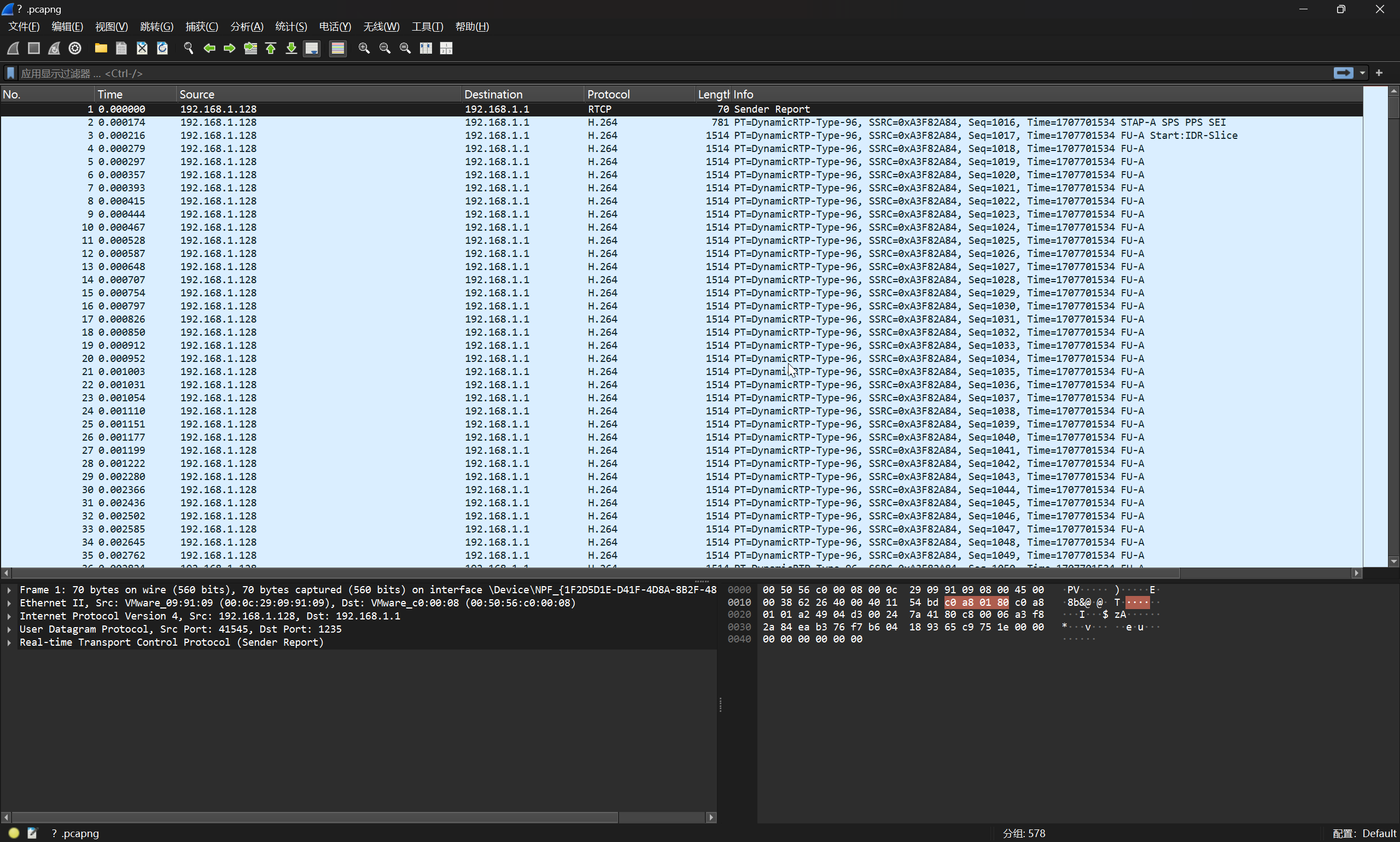
Task: Restart the current capture
Action: point(55,48)
